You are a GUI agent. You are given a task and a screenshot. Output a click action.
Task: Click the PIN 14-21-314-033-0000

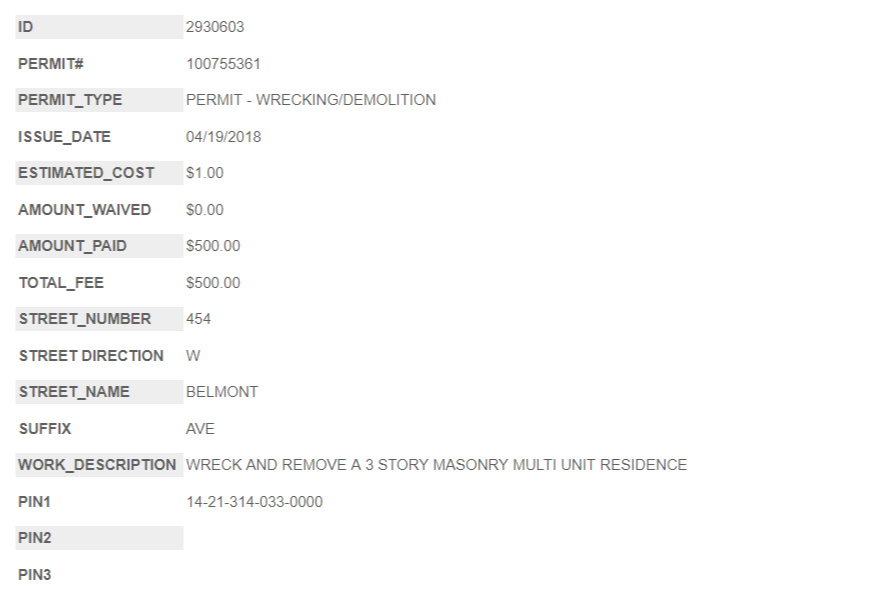pos(254,502)
